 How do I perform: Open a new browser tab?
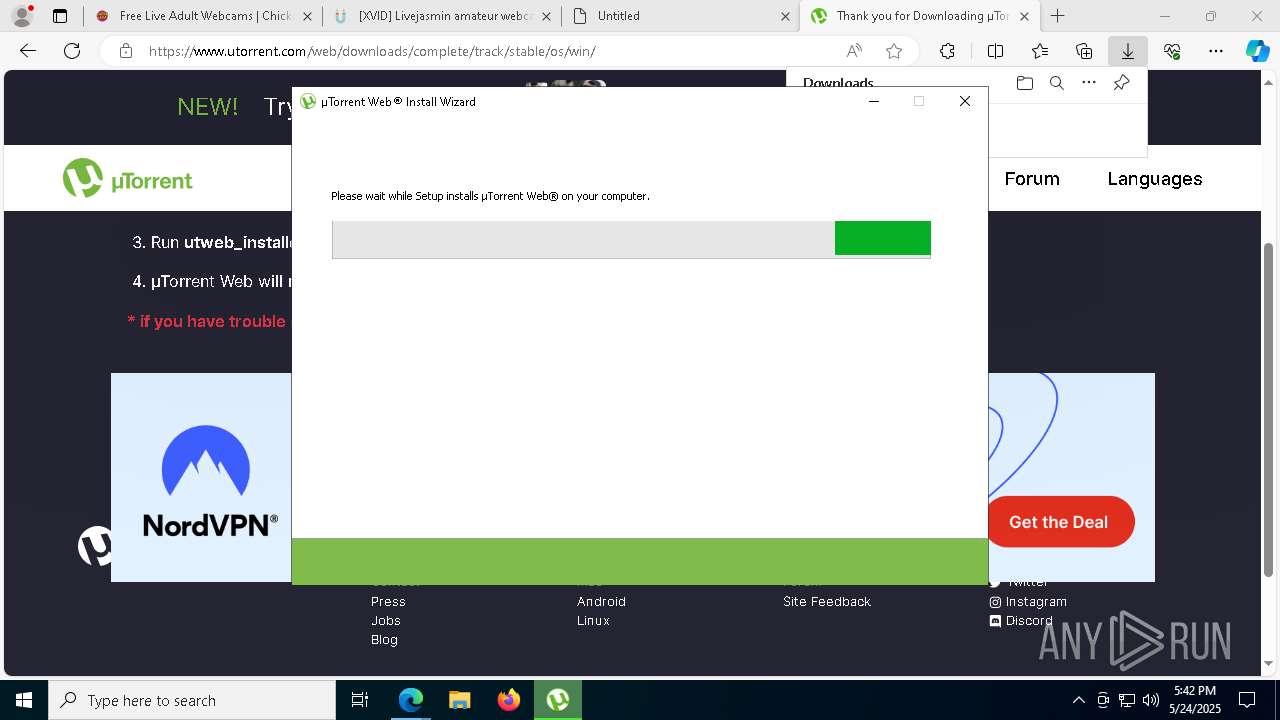click(1057, 16)
